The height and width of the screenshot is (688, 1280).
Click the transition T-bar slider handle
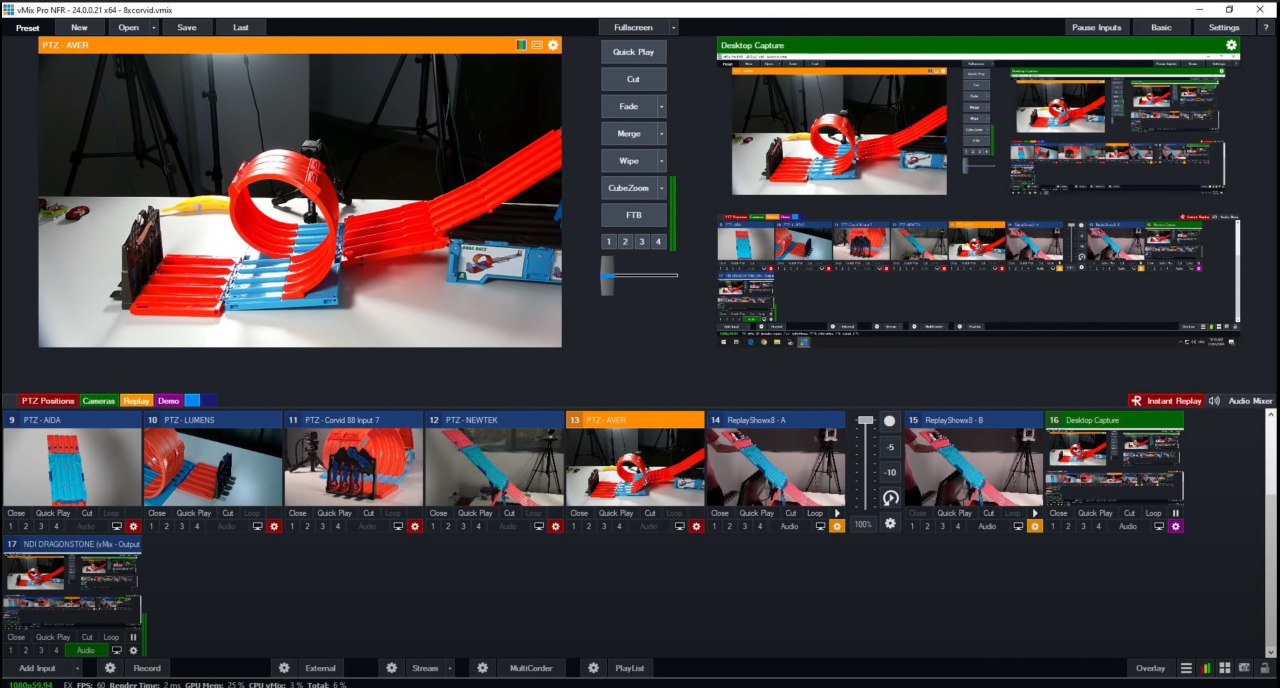coord(607,275)
